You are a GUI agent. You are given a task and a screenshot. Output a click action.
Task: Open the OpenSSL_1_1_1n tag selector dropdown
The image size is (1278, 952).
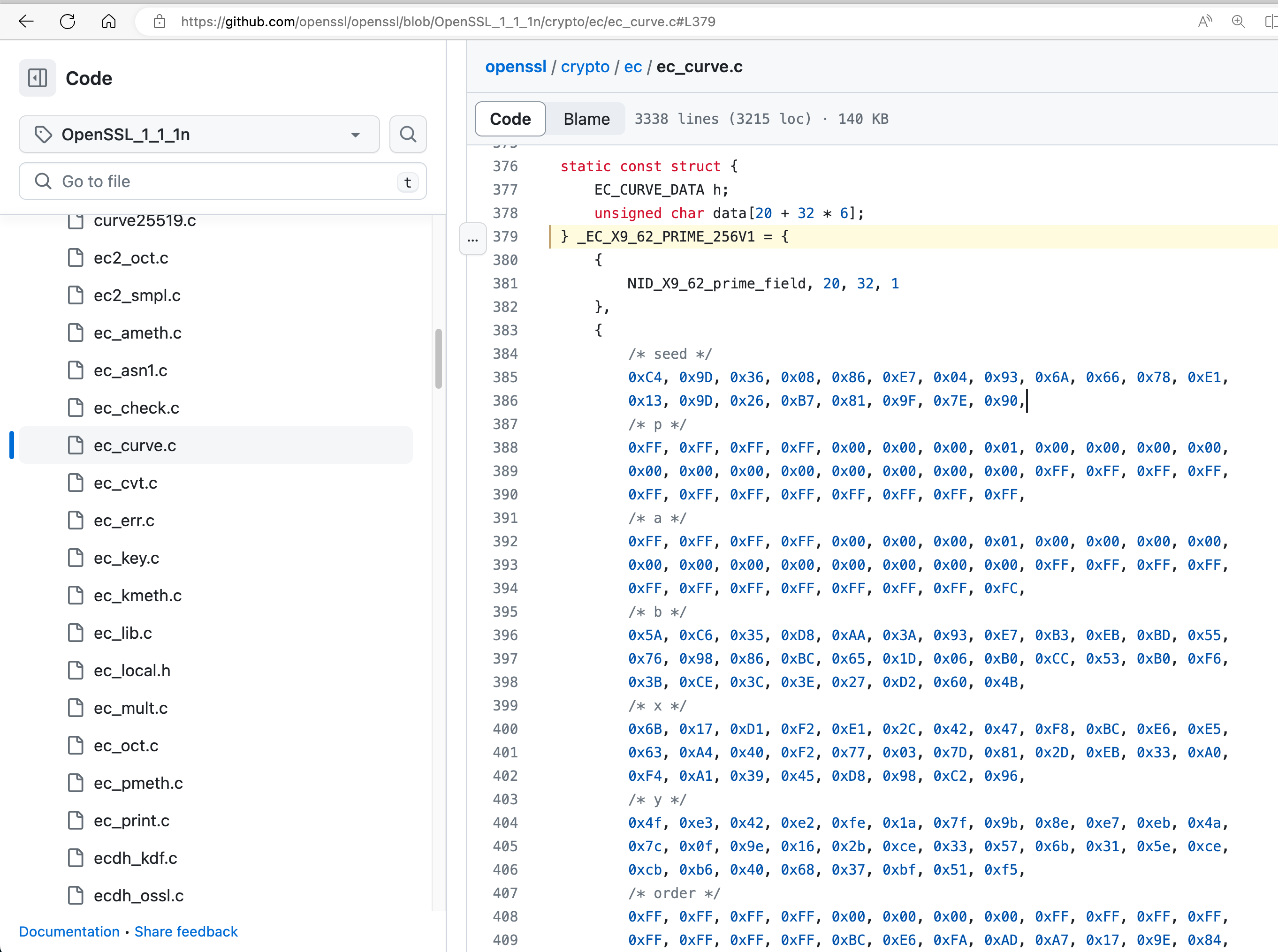coord(199,134)
